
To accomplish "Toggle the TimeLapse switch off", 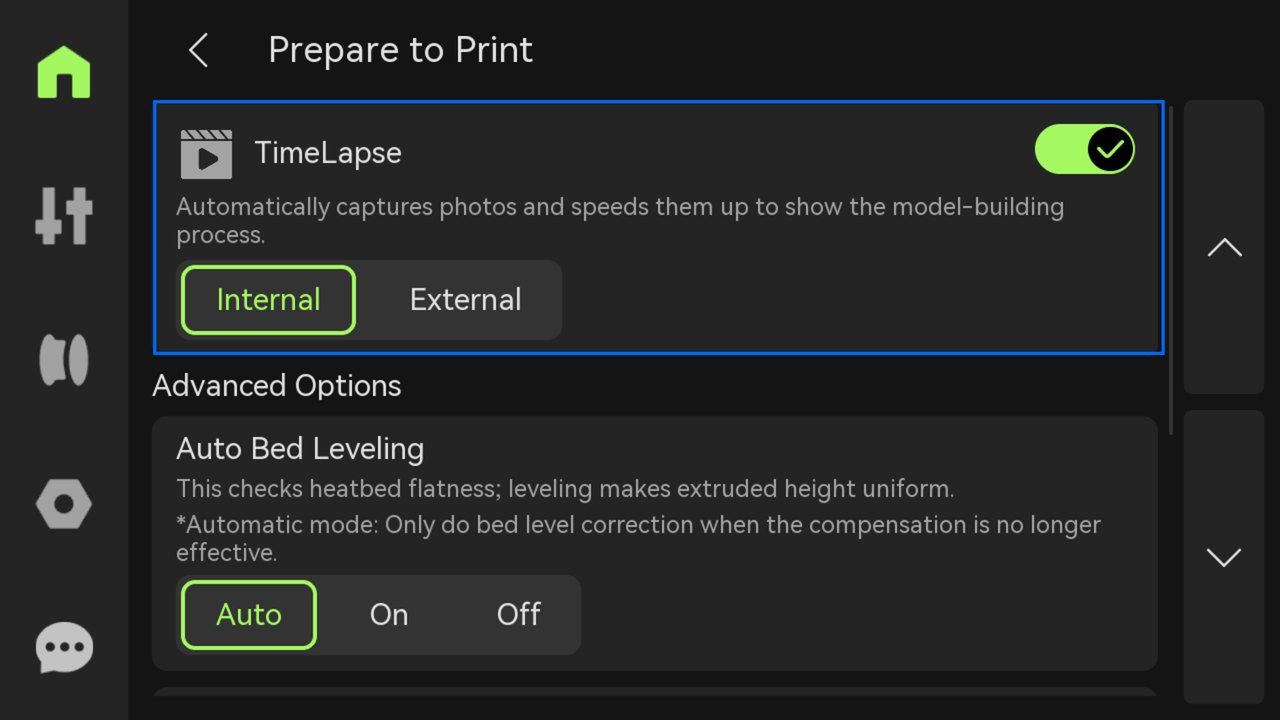I will pos(1084,150).
